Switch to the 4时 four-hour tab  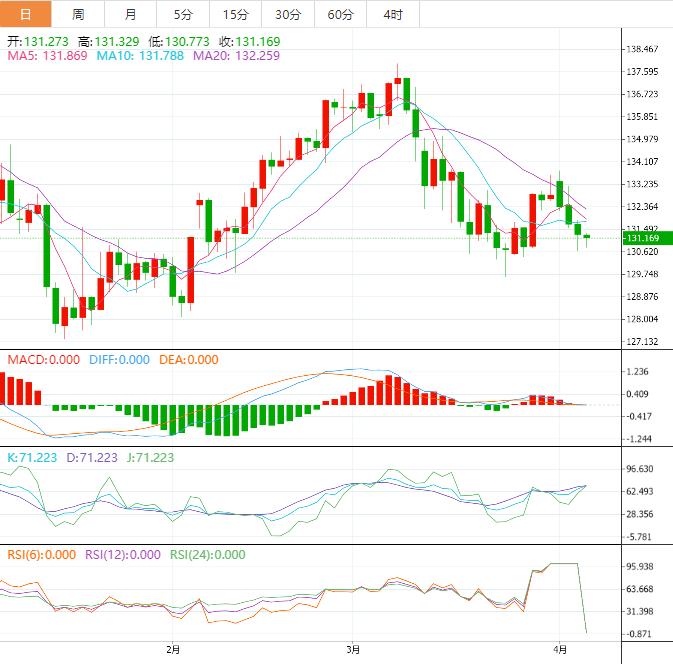pos(393,14)
